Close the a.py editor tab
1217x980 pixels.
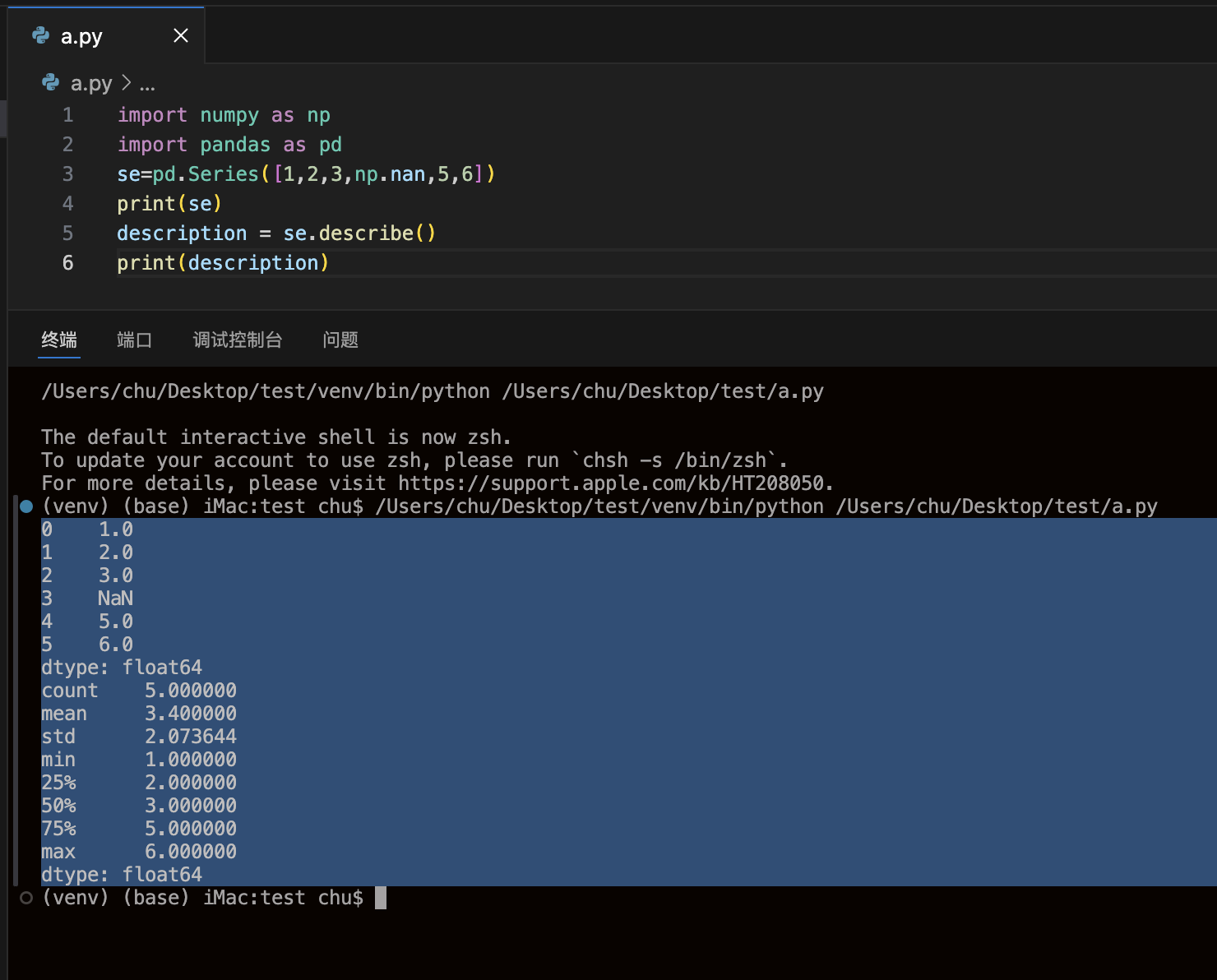[181, 35]
